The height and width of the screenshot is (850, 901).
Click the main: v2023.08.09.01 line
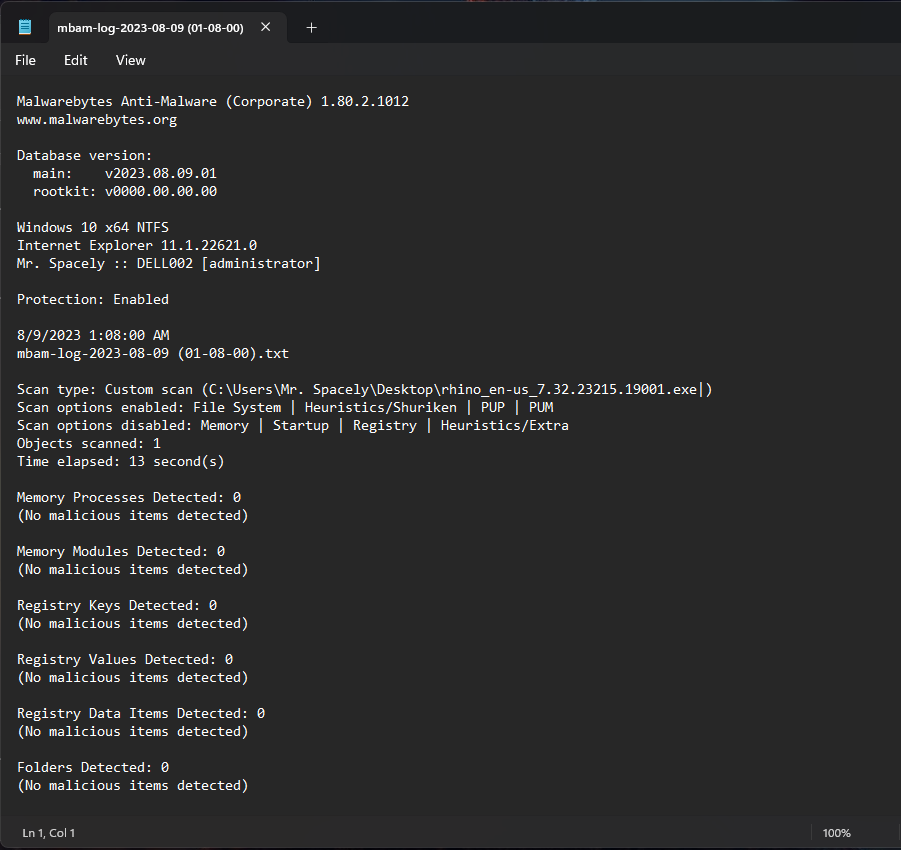(x=125, y=173)
